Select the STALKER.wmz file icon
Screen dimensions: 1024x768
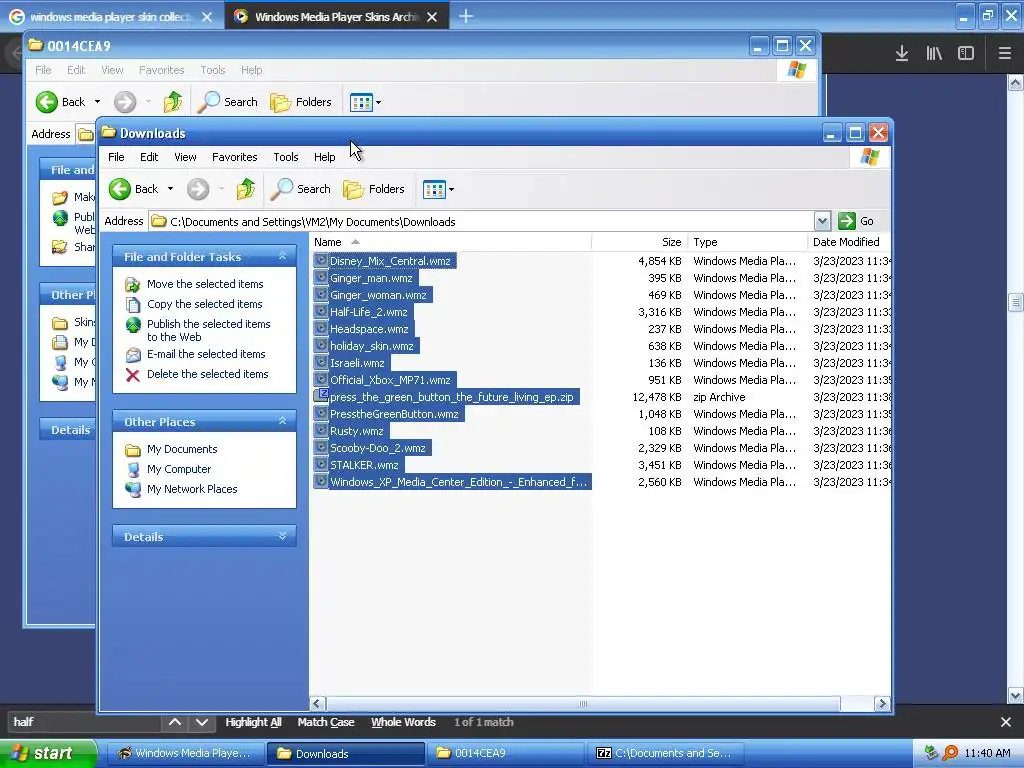(321, 464)
